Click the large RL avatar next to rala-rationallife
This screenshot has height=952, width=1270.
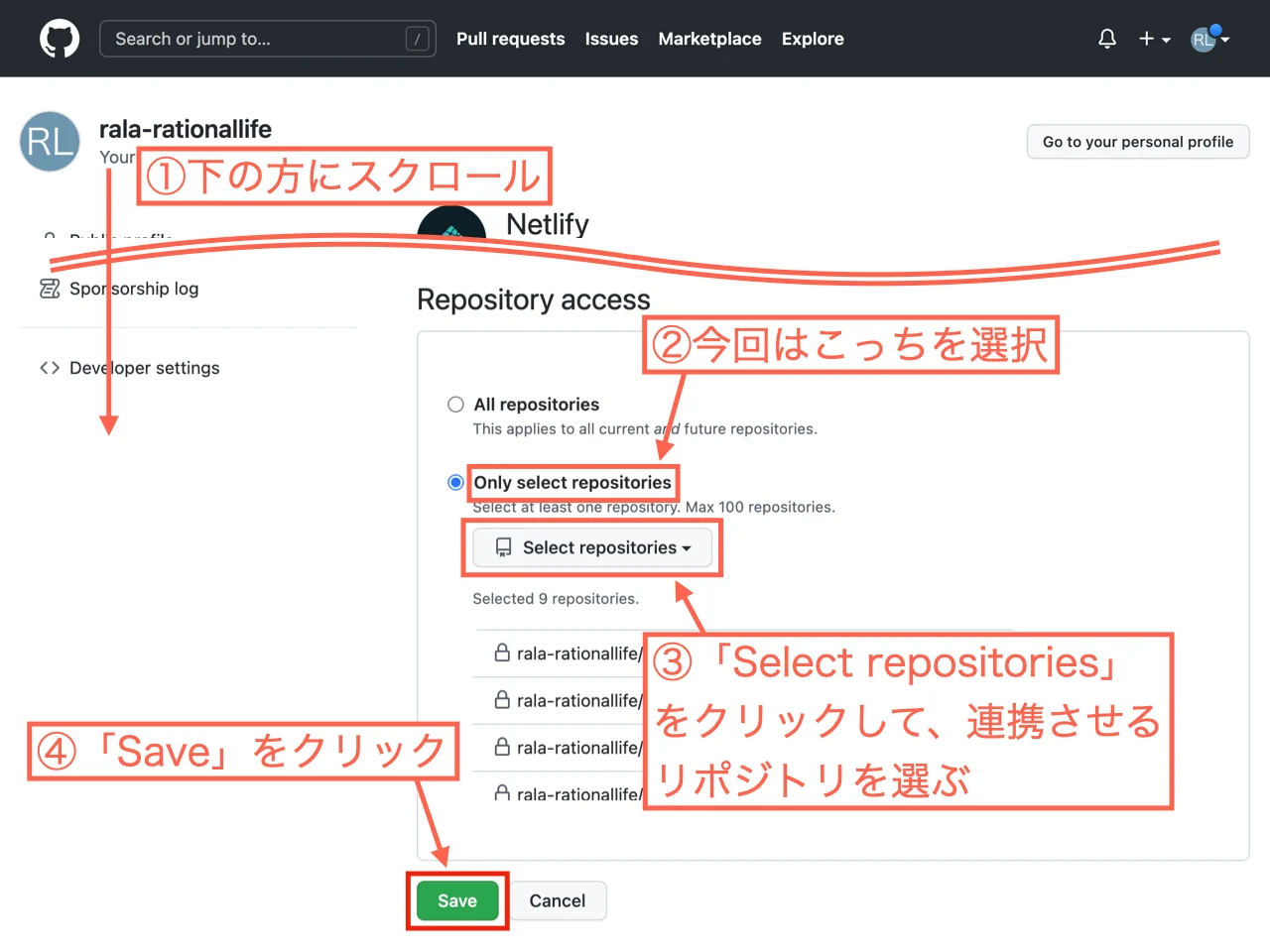tap(50, 142)
